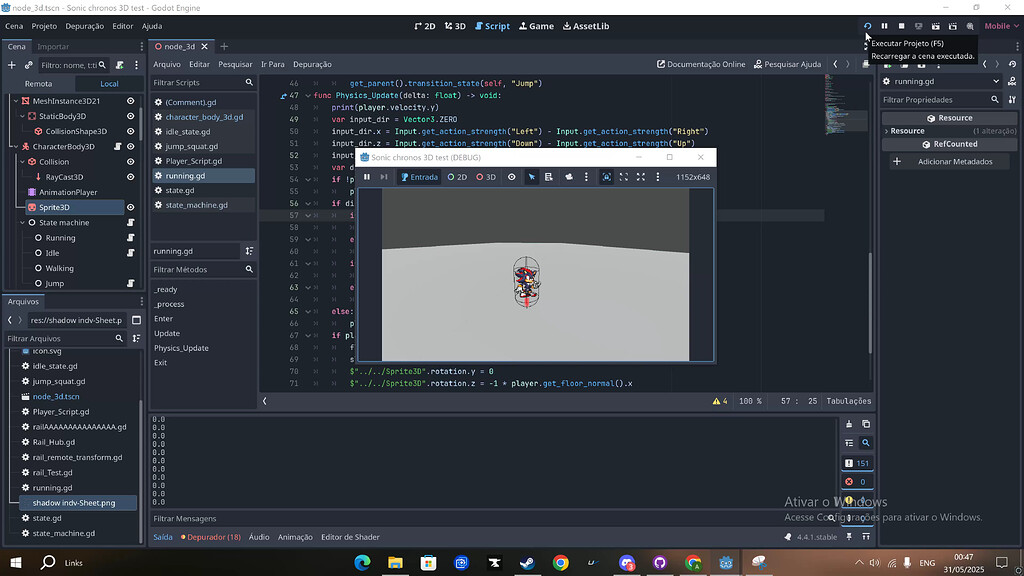Open running.gd object dropdown in the Inspector
Image resolution: width=1024 pixels, height=576 pixels.
[941, 82]
